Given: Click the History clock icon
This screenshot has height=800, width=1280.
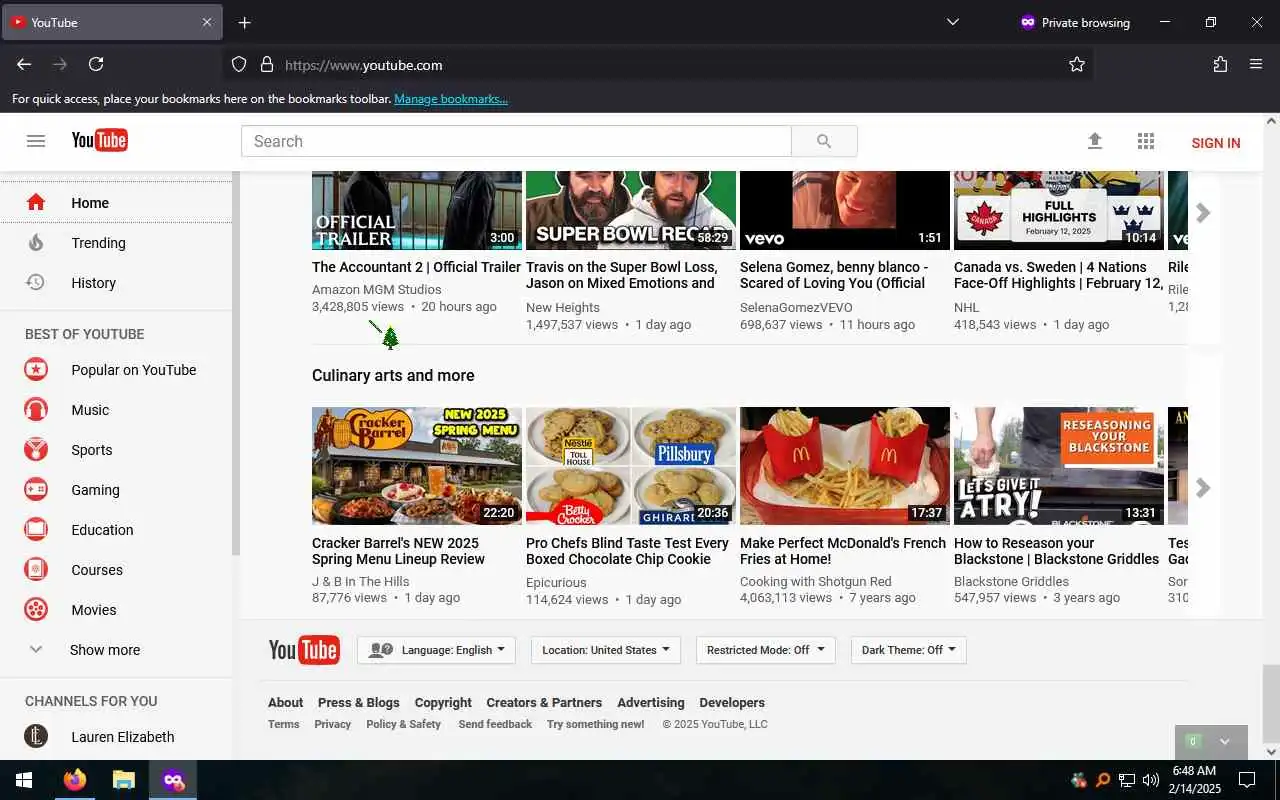Looking at the screenshot, I should [36, 282].
